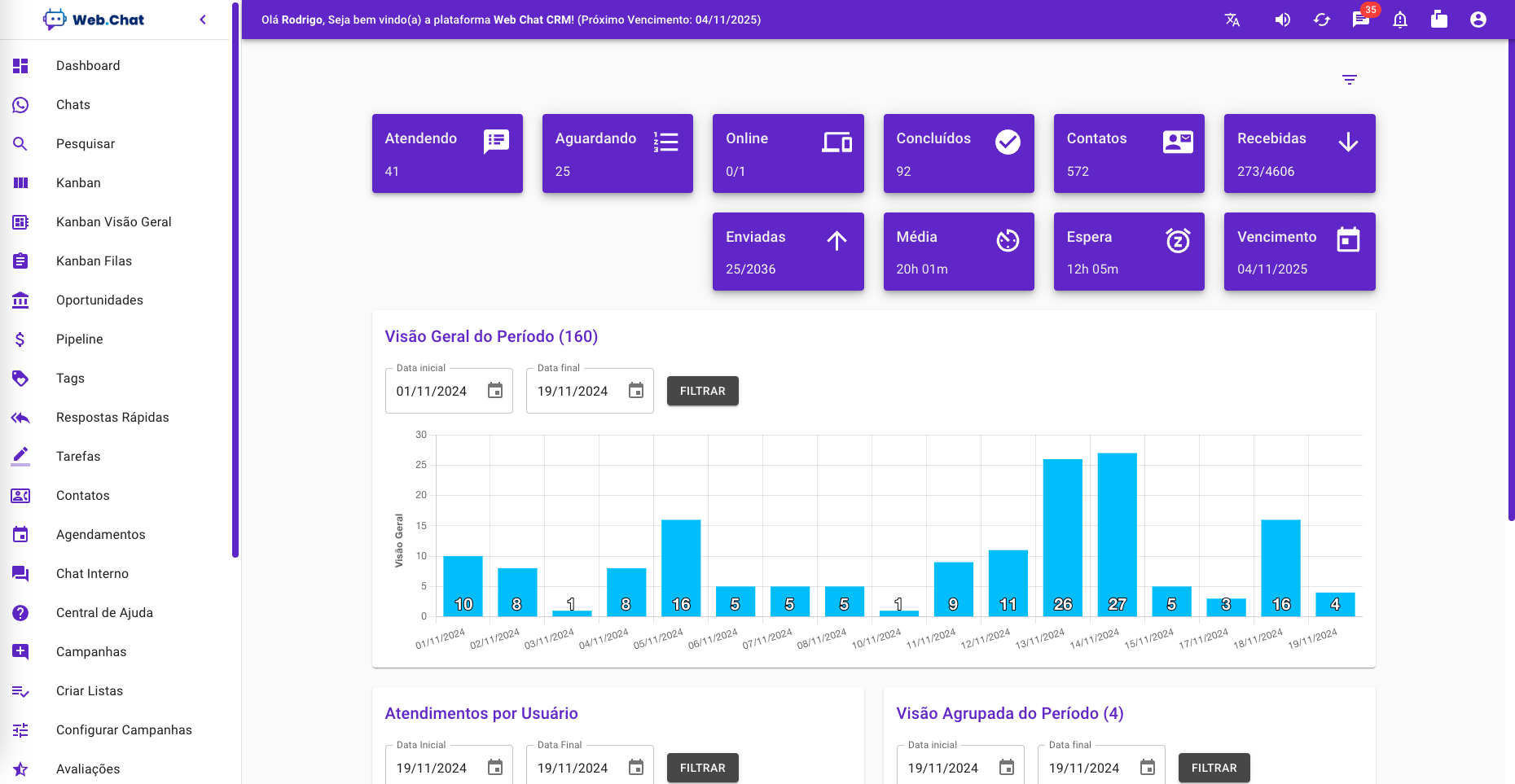This screenshot has height=784, width=1515.
Task: Click FILTRAR in Atendimentos por Usuário
Action: [x=703, y=768]
